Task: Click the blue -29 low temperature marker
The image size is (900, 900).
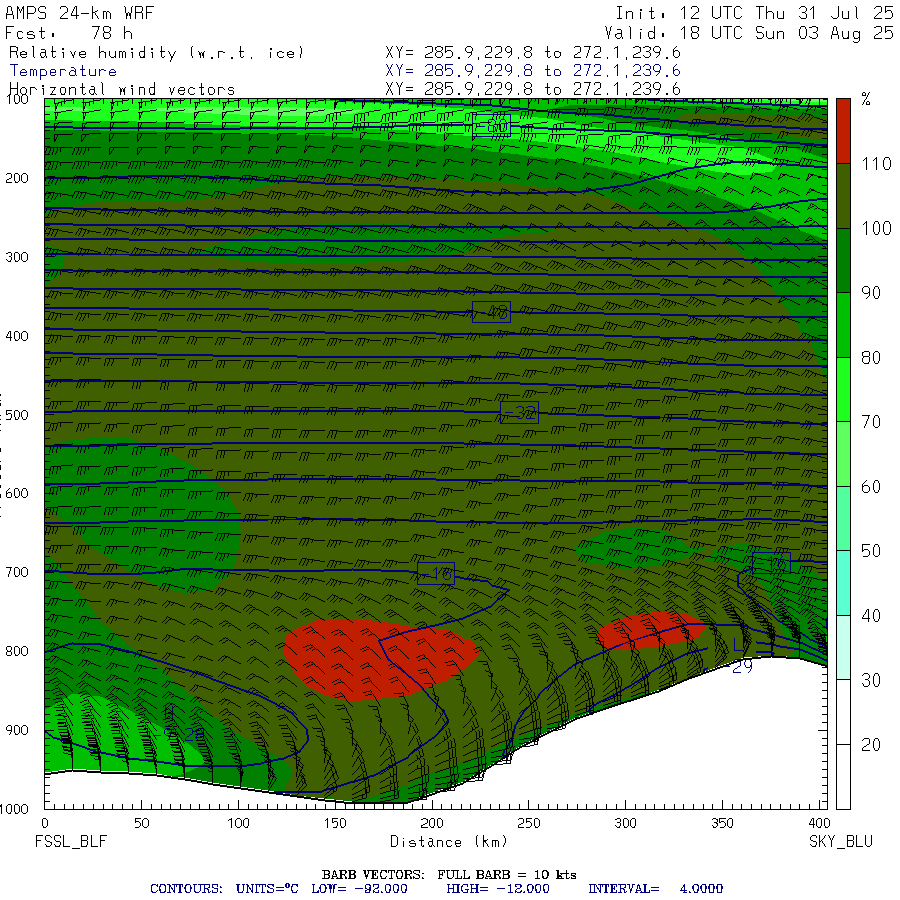Action: pyautogui.click(x=738, y=666)
